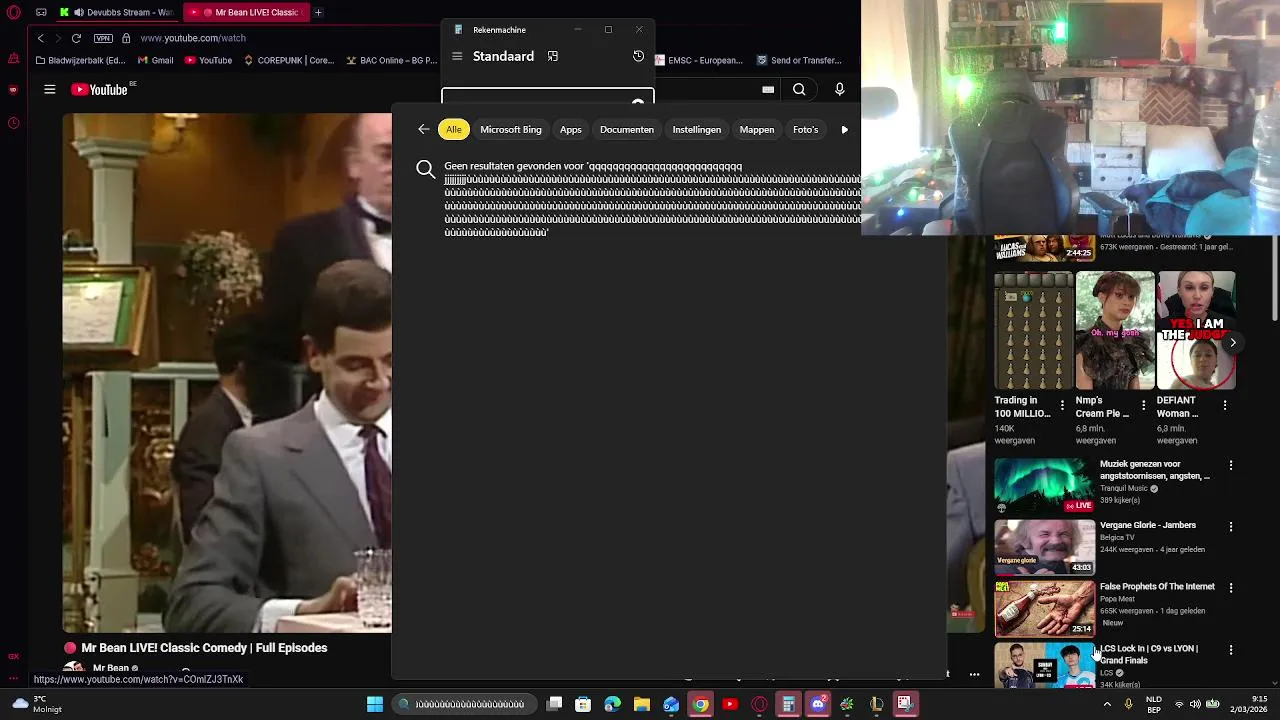Open options for Nmp's Cream Pie
The image size is (1280, 720).
(x=1143, y=405)
